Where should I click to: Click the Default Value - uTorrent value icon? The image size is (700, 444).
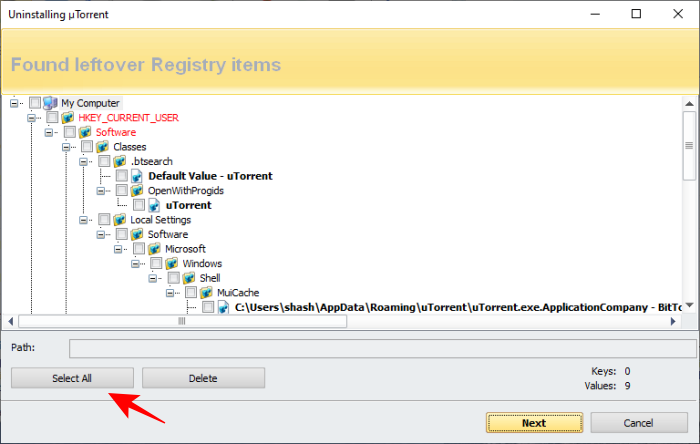tap(137, 176)
